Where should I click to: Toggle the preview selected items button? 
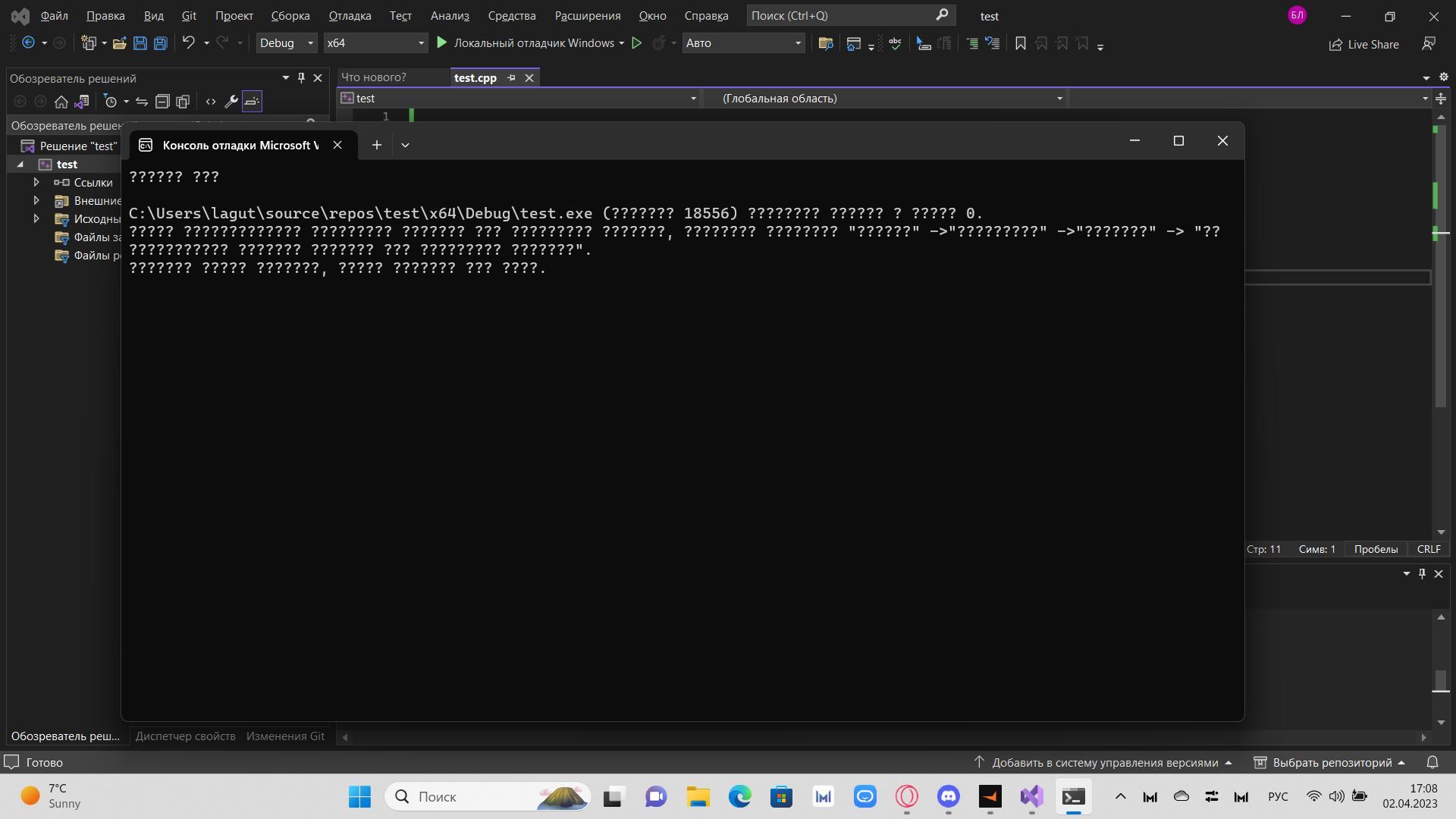252,101
